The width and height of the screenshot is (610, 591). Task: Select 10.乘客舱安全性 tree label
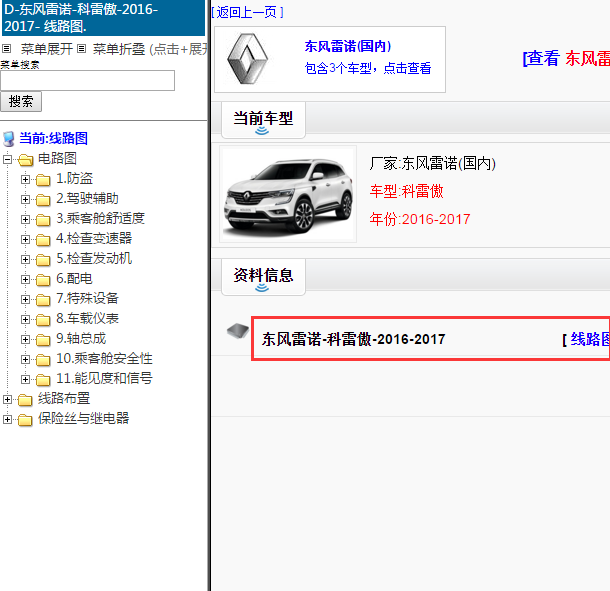(104, 358)
